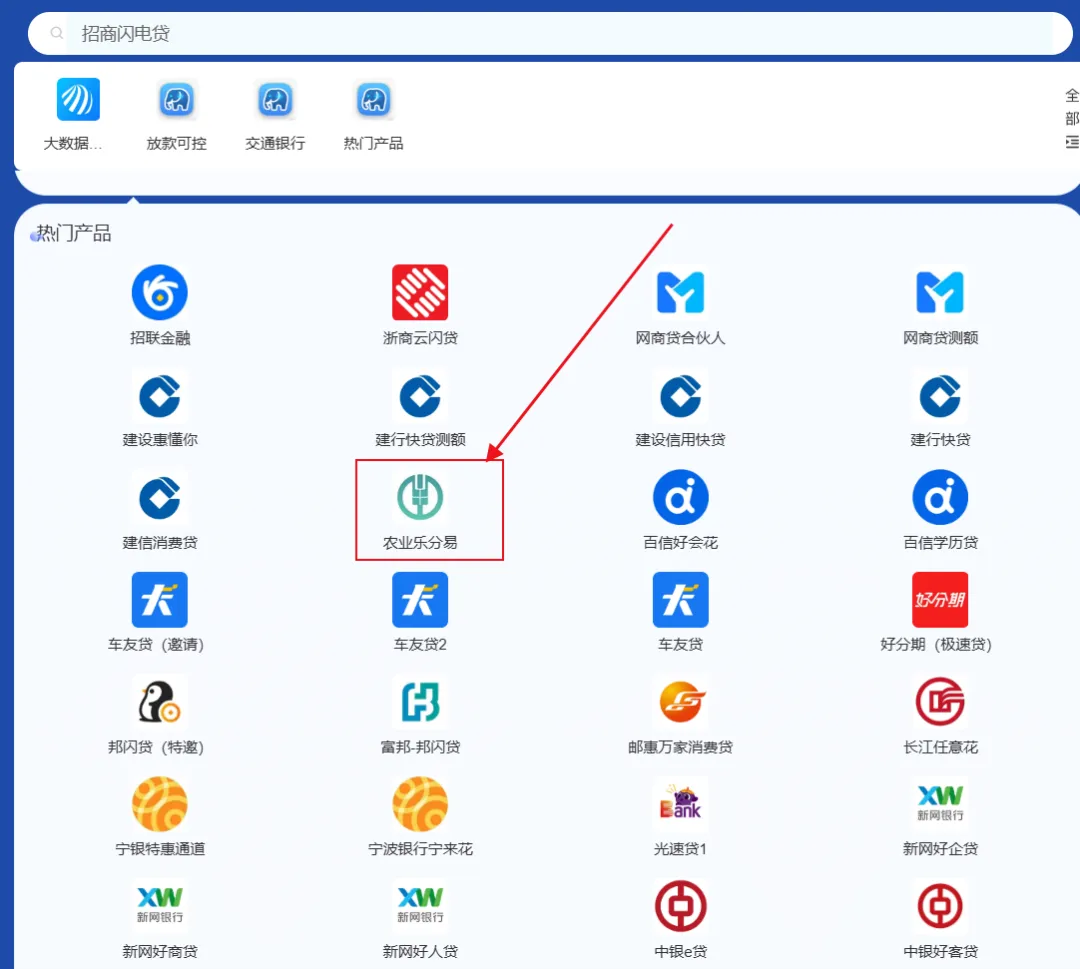Open the 光速贷1 product icon

pos(681,803)
